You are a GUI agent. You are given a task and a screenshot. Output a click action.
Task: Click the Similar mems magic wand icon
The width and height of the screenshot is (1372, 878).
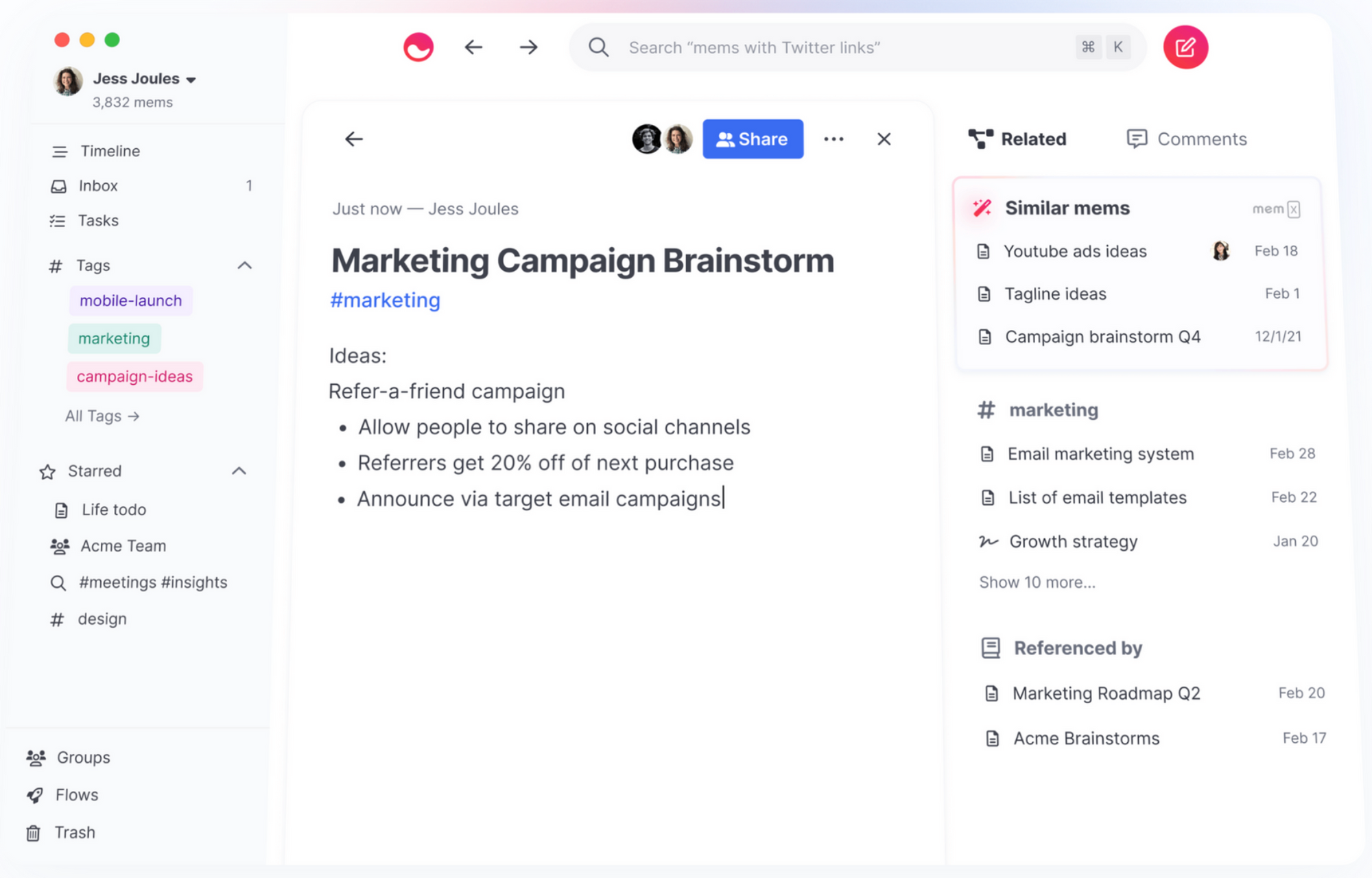982,208
